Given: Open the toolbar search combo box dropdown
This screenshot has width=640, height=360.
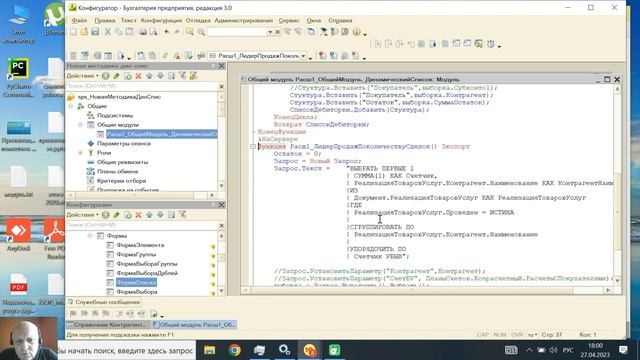Looking at the screenshot, I should point(270,32).
